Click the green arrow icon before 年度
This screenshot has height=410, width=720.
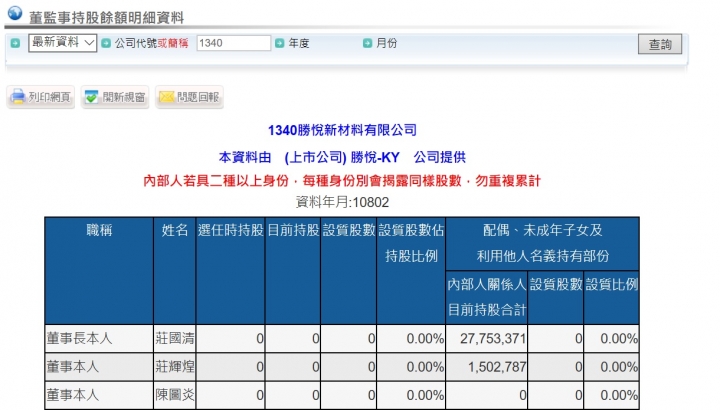(x=280, y=43)
